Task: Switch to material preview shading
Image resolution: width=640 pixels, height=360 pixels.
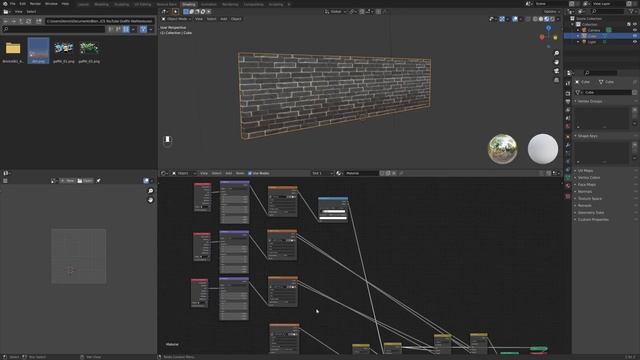Action: coord(547,19)
